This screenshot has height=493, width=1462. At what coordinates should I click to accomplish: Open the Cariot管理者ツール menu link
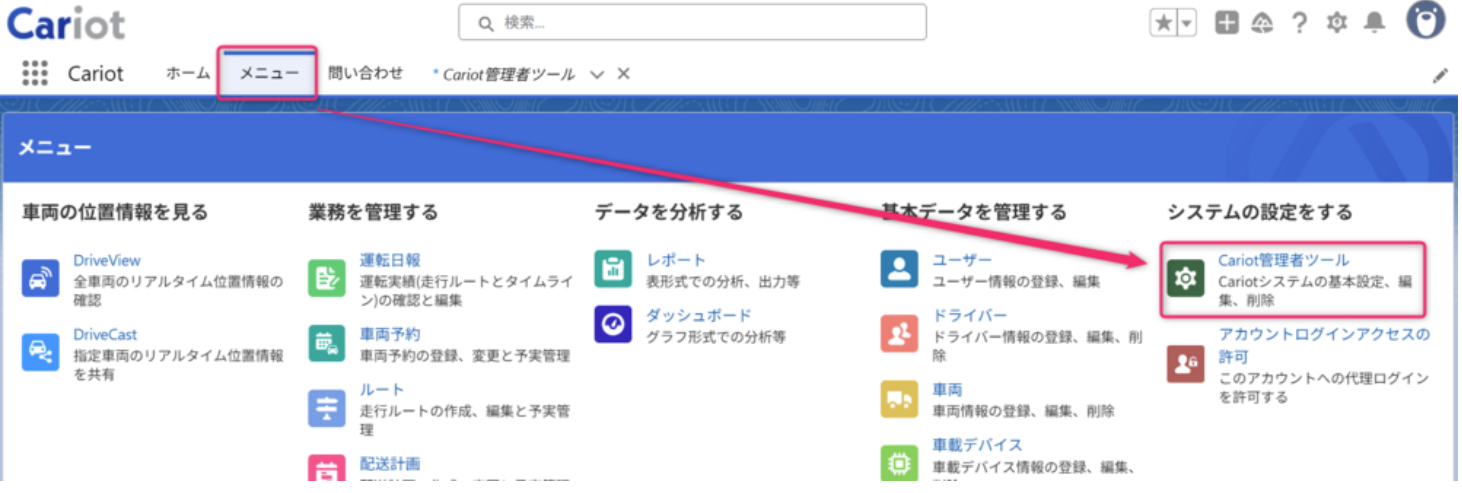click(x=1283, y=260)
